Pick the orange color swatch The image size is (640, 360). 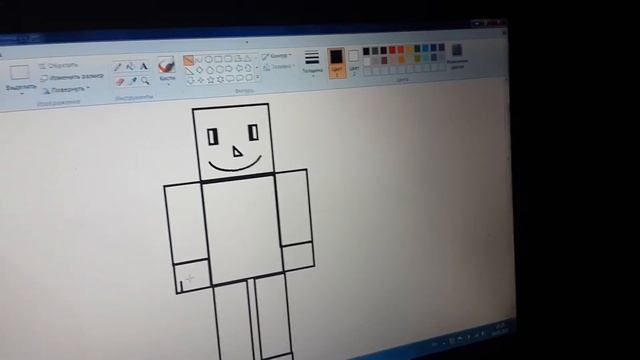[401, 50]
